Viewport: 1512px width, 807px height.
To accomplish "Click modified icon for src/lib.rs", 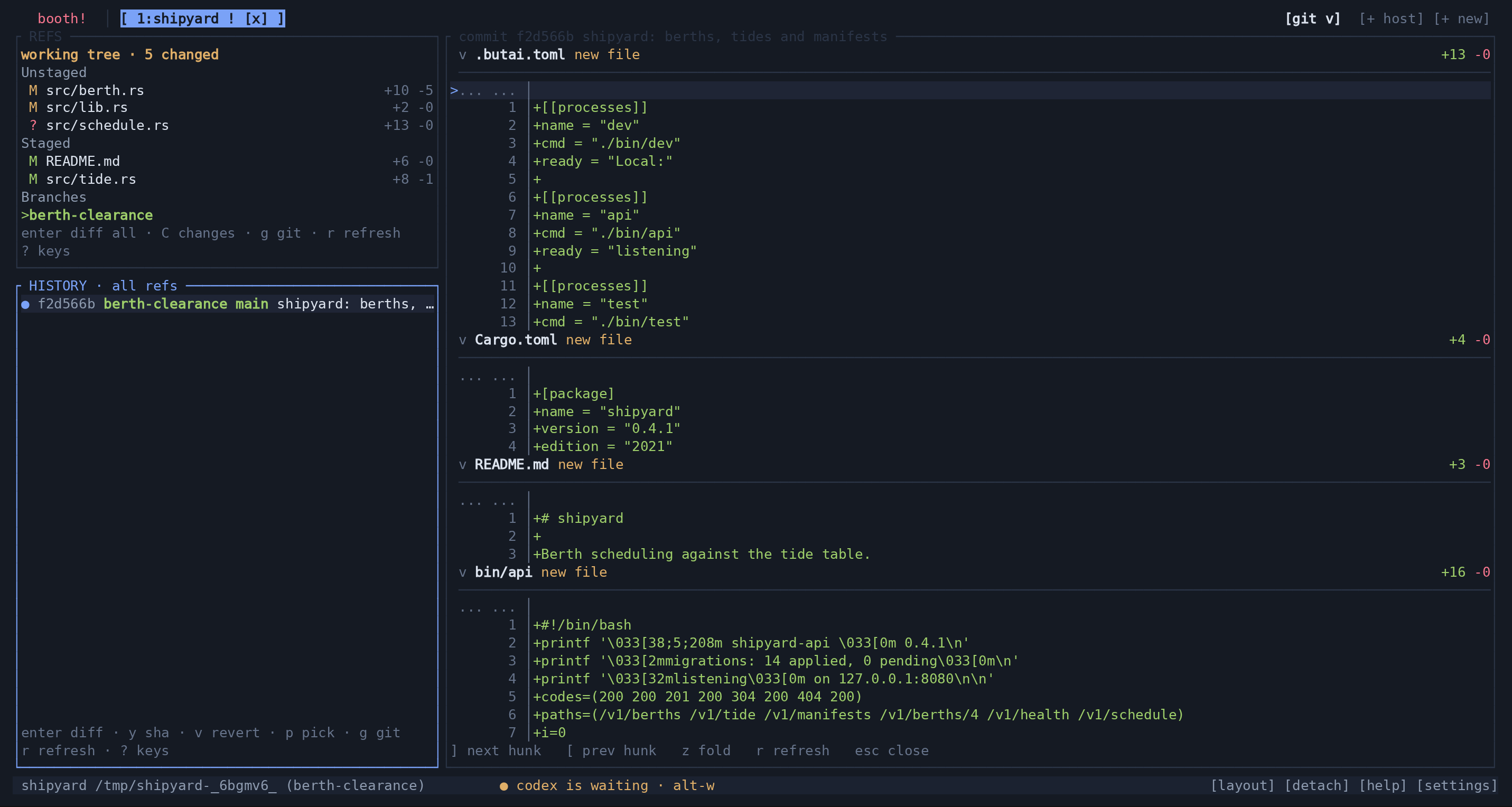I will [x=33, y=107].
